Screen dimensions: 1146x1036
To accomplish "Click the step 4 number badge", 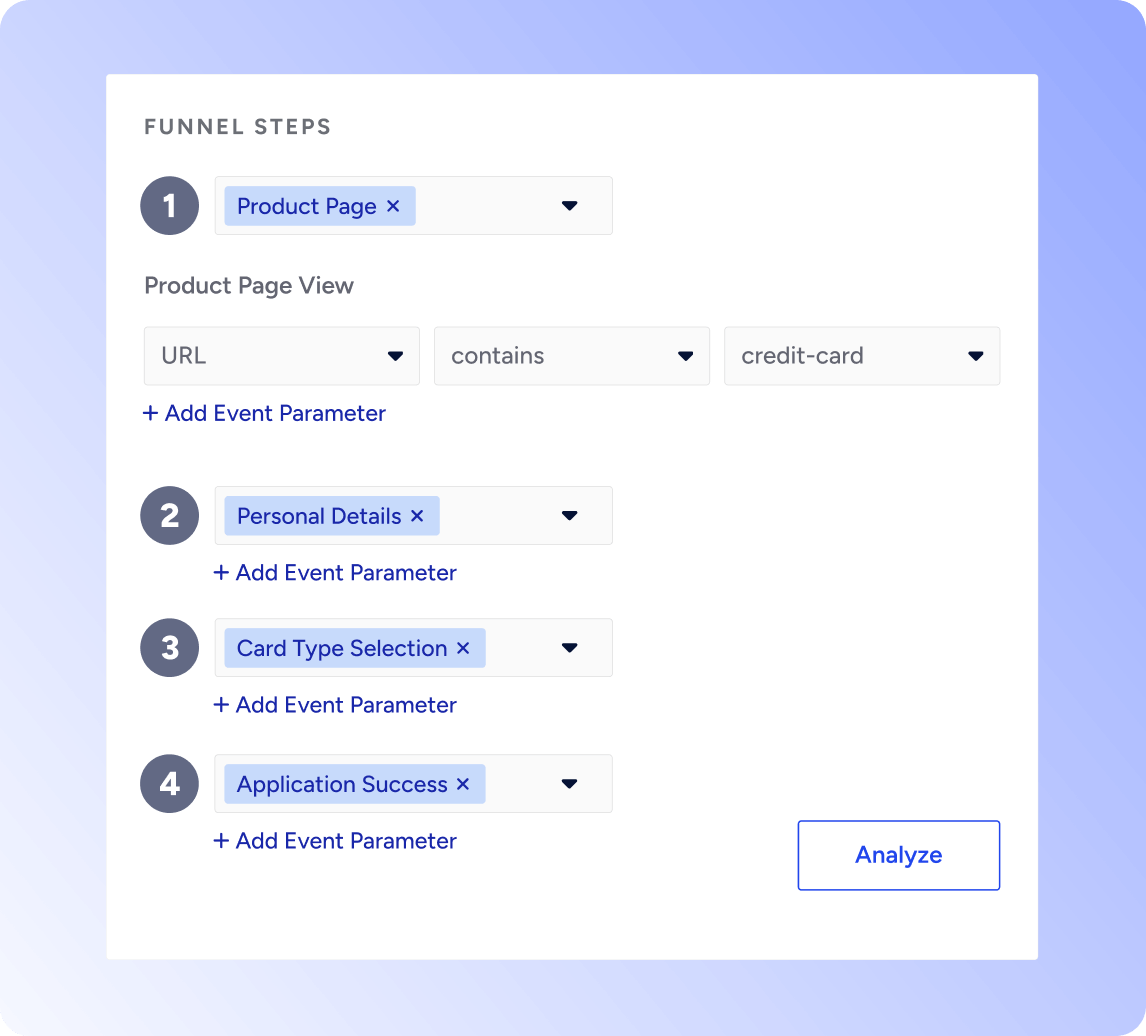I will pyautogui.click(x=170, y=784).
